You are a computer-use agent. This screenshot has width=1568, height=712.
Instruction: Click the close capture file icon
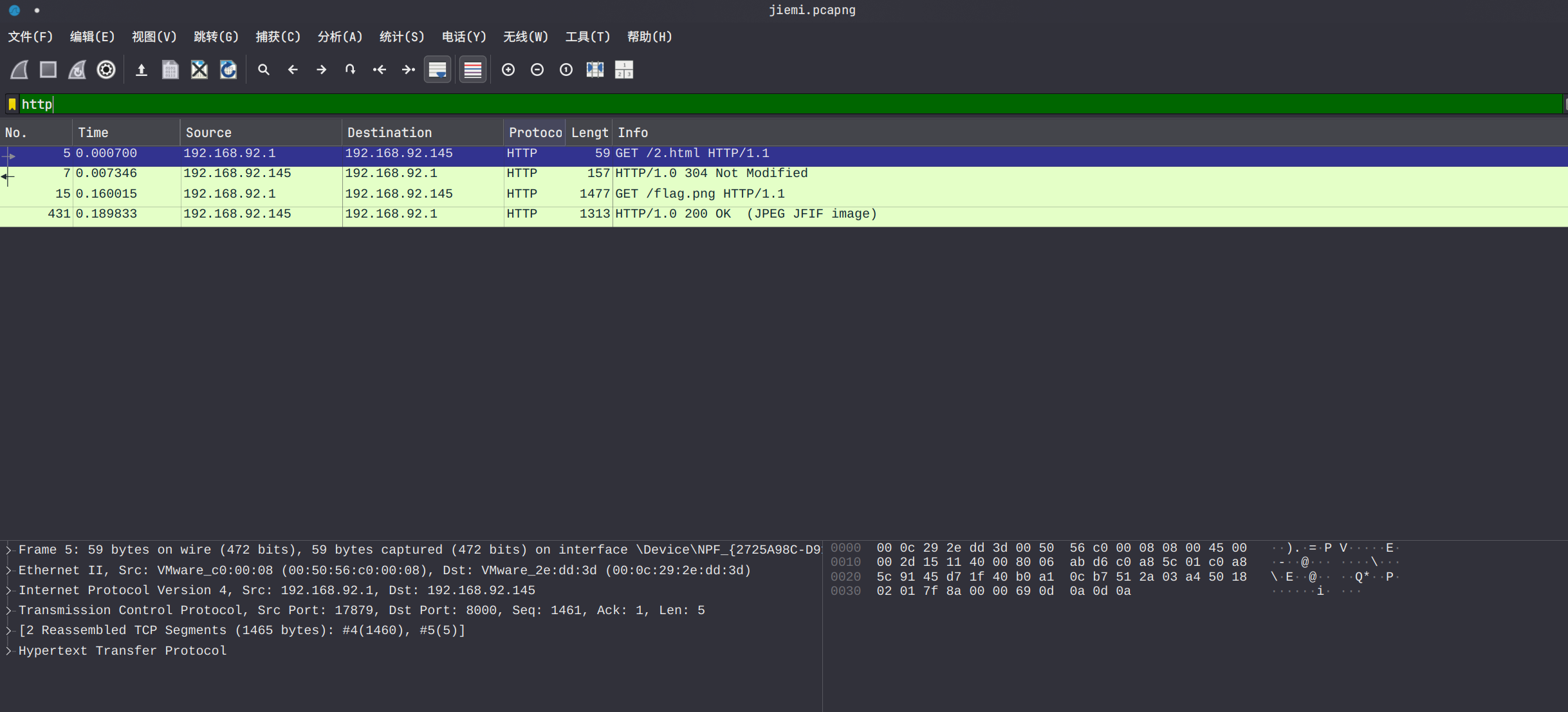pyautogui.click(x=199, y=70)
